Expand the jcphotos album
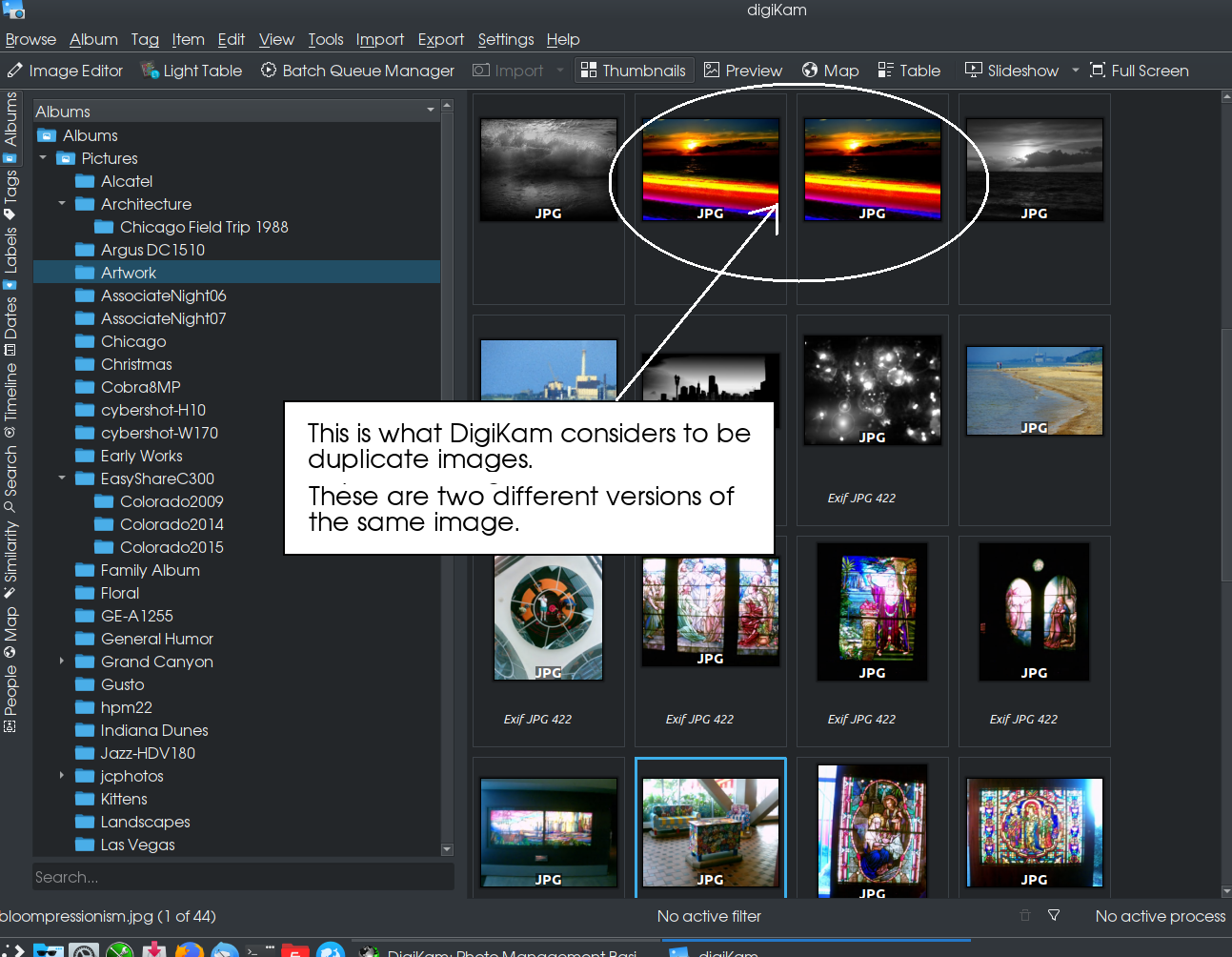Image resolution: width=1232 pixels, height=957 pixels. (62, 776)
